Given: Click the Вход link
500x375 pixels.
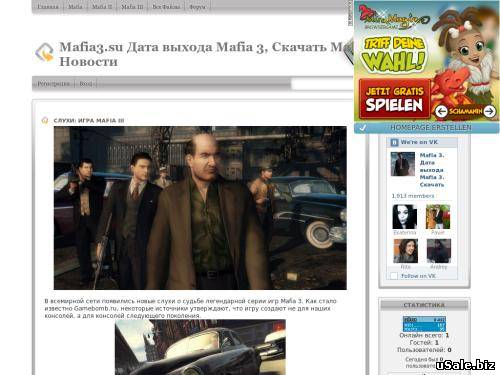Looking at the screenshot, I should (x=86, y=84).
